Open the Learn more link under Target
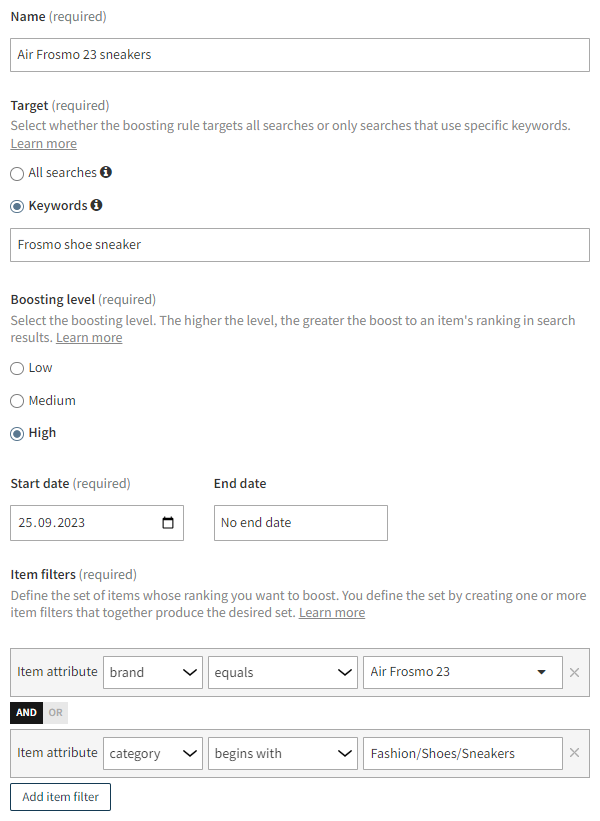600x821 pixels. [43, 143]
